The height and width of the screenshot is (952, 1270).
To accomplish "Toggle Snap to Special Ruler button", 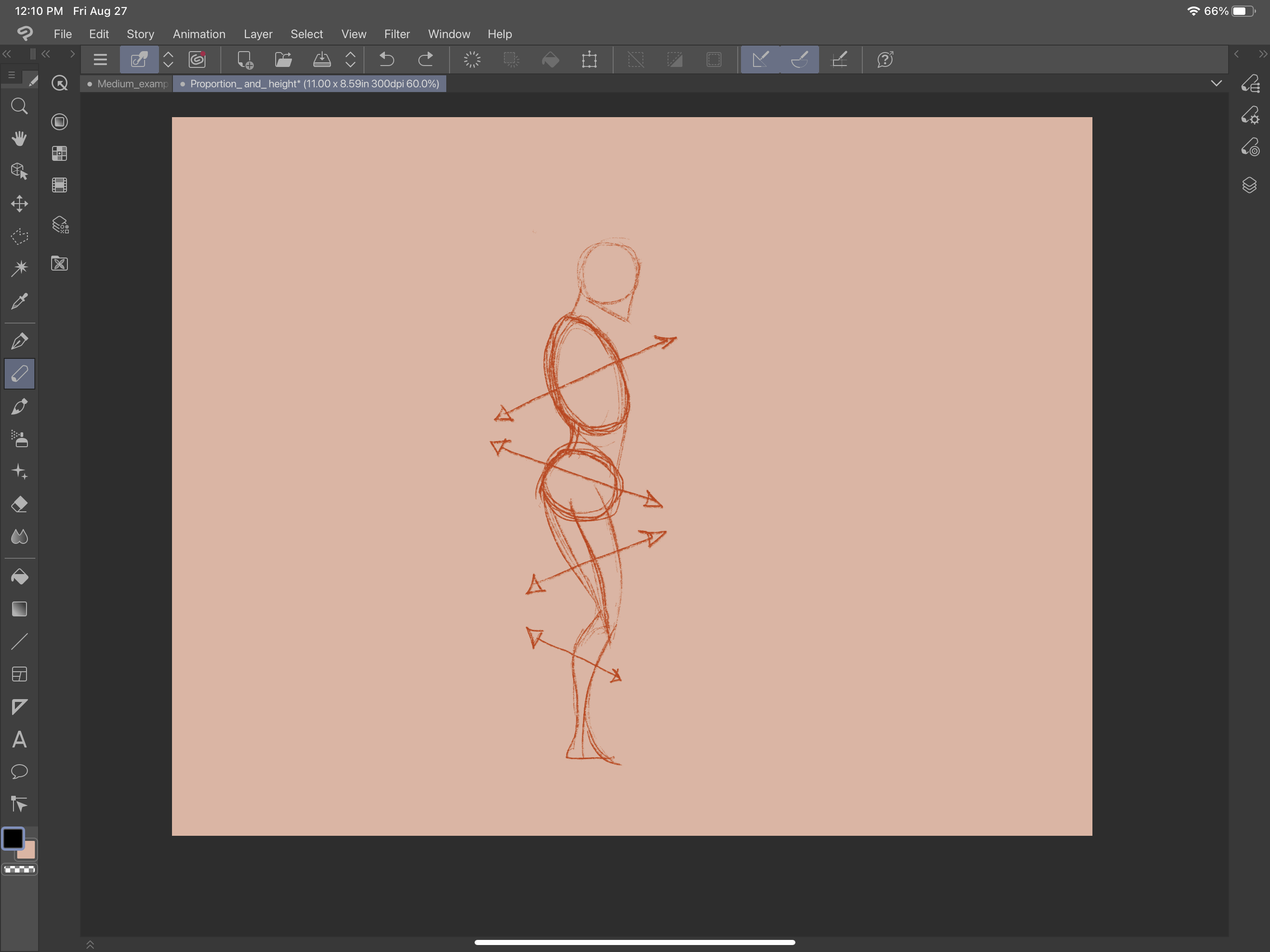I will tap(799, 59).
